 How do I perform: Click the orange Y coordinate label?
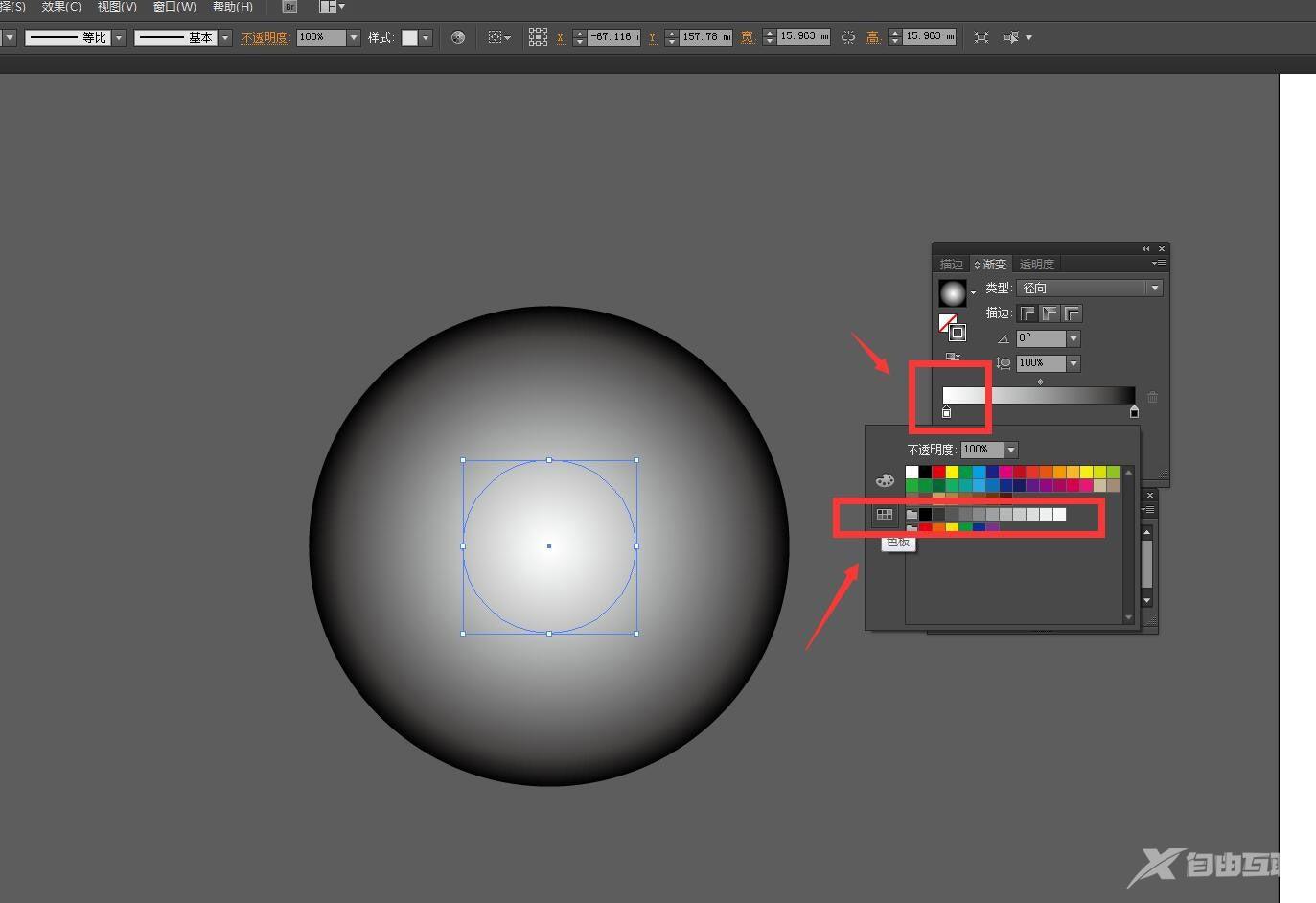(x=654, y=37)
